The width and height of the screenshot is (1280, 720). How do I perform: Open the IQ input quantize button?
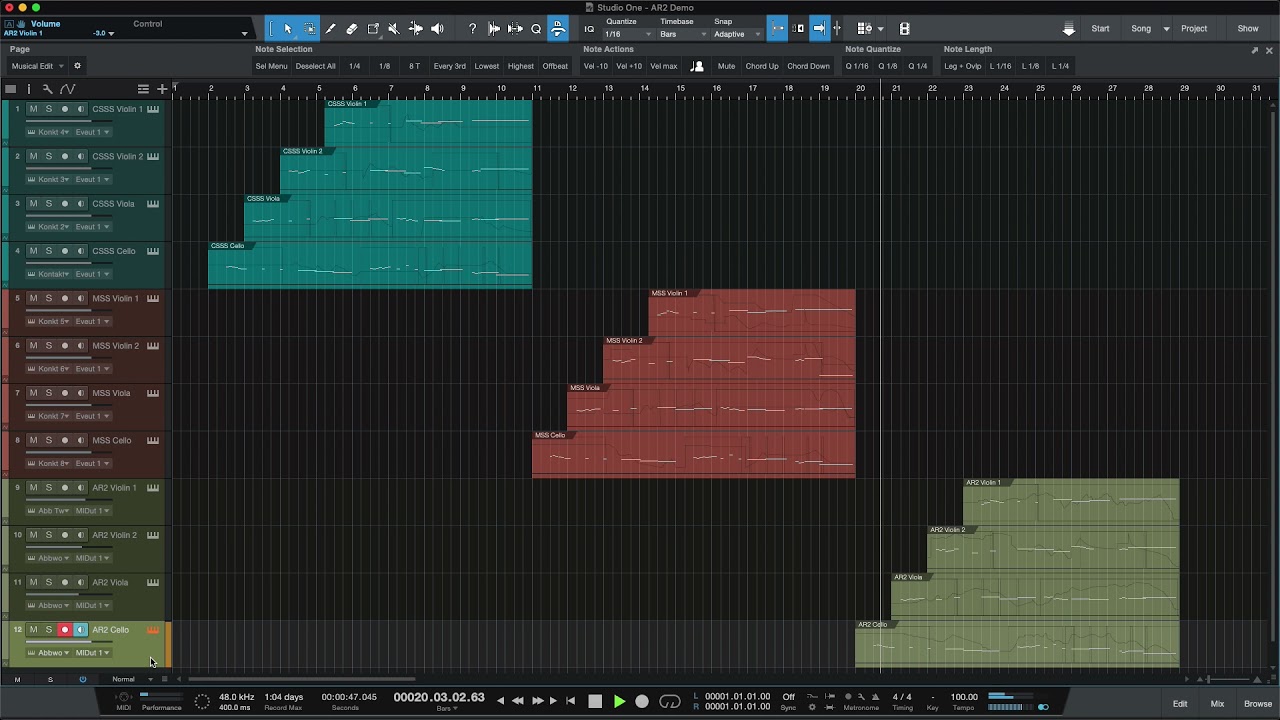tap(589, 29)
